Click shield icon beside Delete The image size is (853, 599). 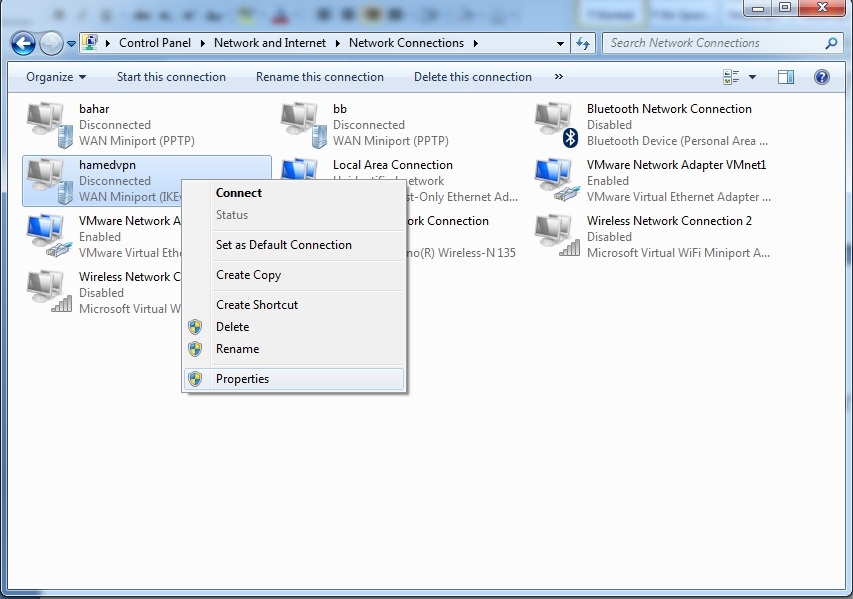[195, 326]
